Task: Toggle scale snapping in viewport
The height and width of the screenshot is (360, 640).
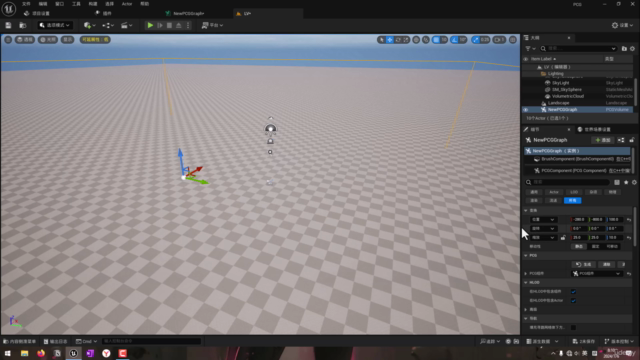Action: pyautogui.click(x=476, y=40)
